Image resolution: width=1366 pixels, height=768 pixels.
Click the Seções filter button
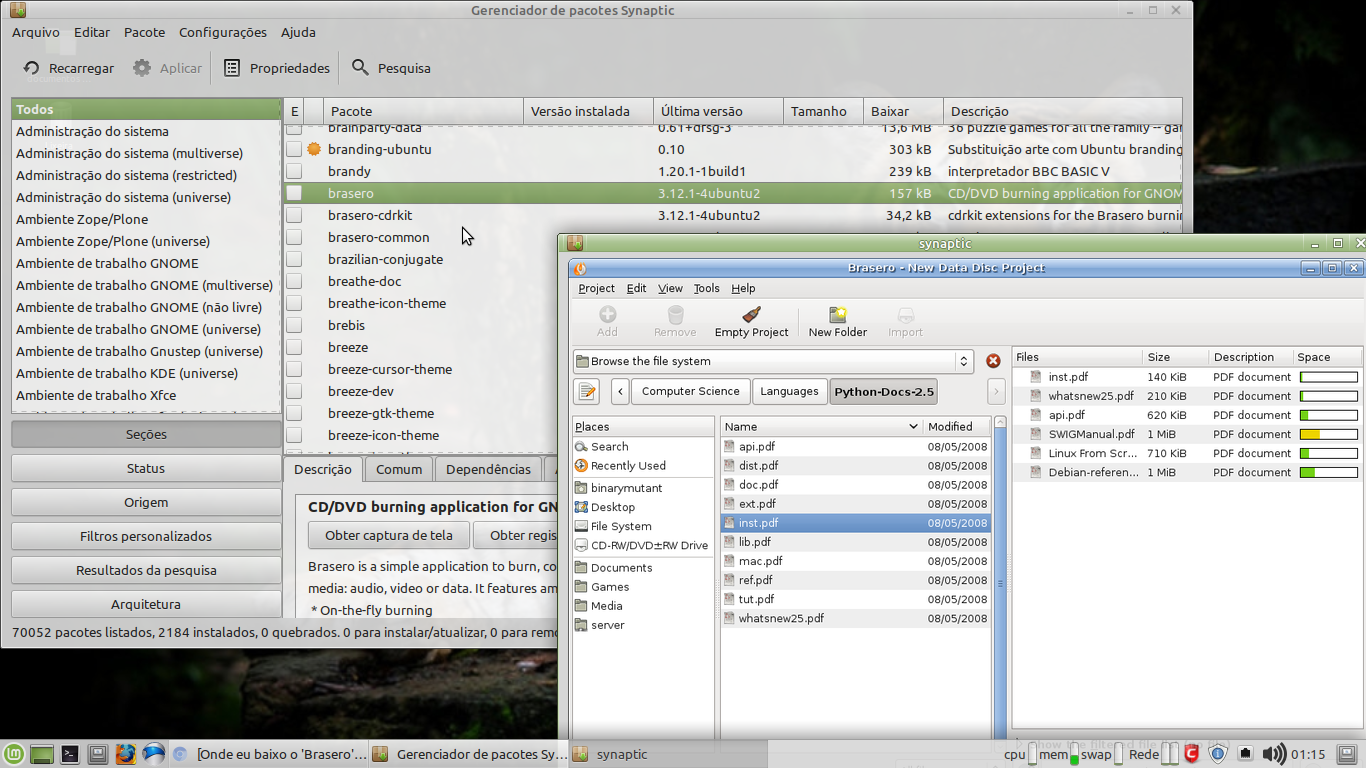146,434
